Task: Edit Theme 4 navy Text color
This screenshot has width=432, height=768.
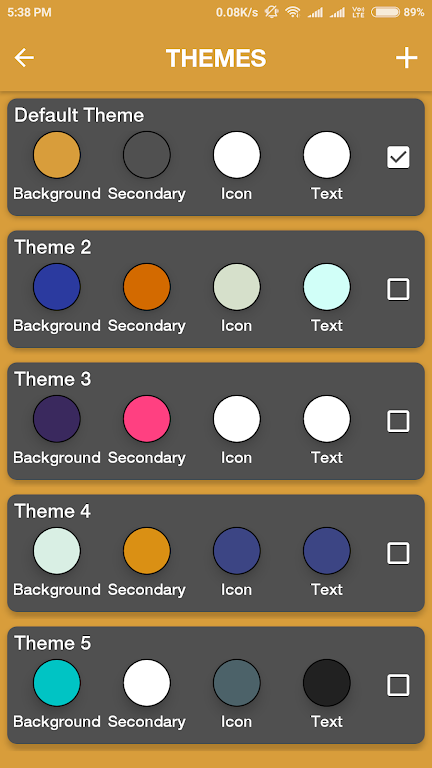Action: 327,551
